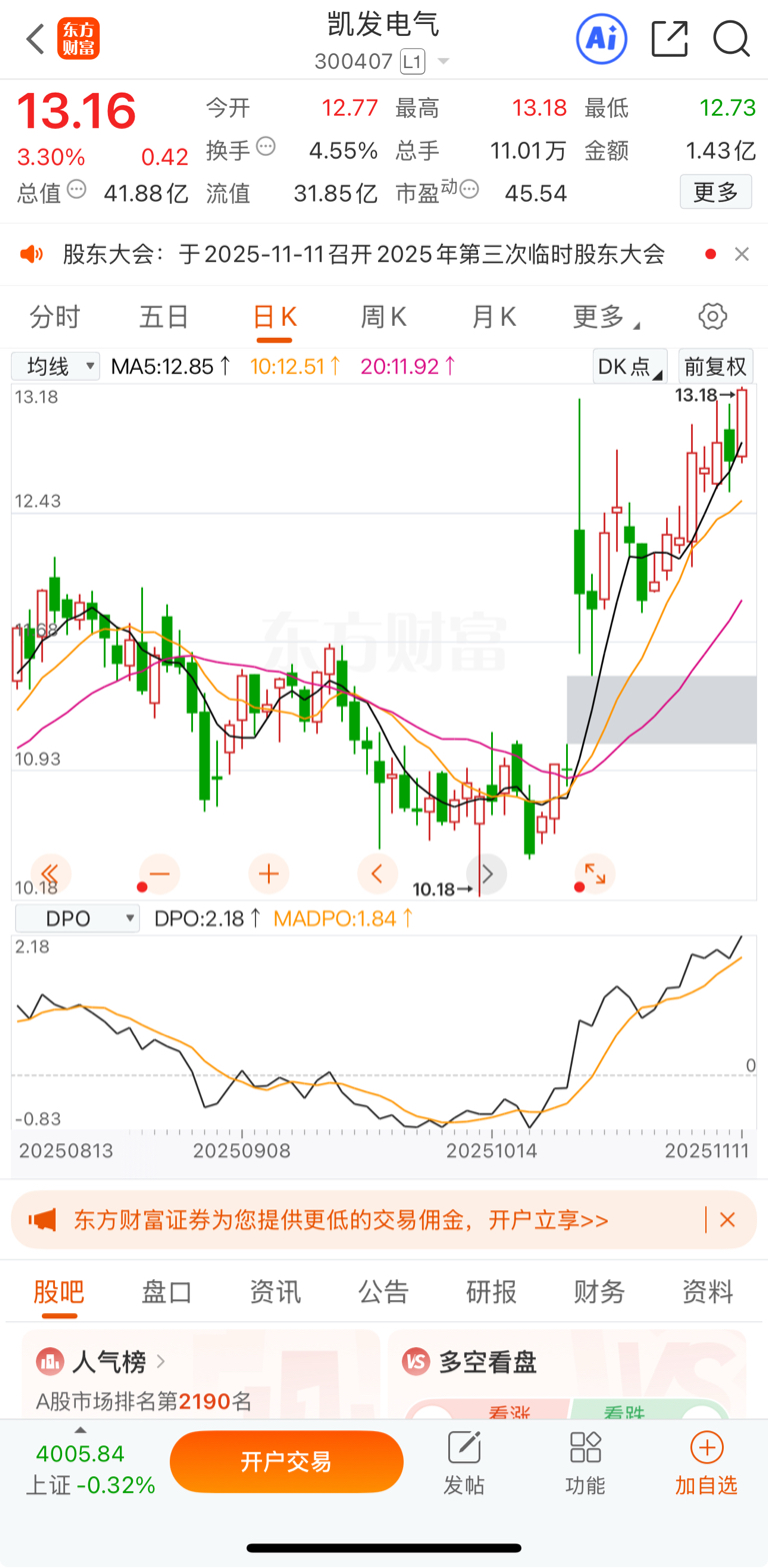Open the 股吧 tab
The width and height of the screenshot is (768, 1568).
pyautogui.click(x=59, y=1292)
